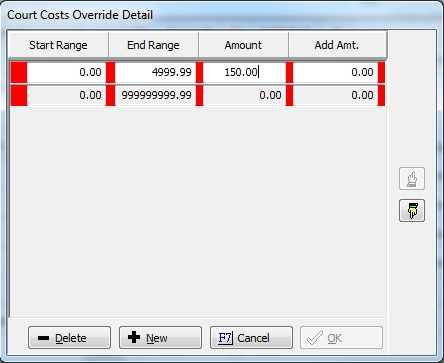444x363 pixels.
Task: Select the End Range cell 999999999.99
Action: point(155,95)
